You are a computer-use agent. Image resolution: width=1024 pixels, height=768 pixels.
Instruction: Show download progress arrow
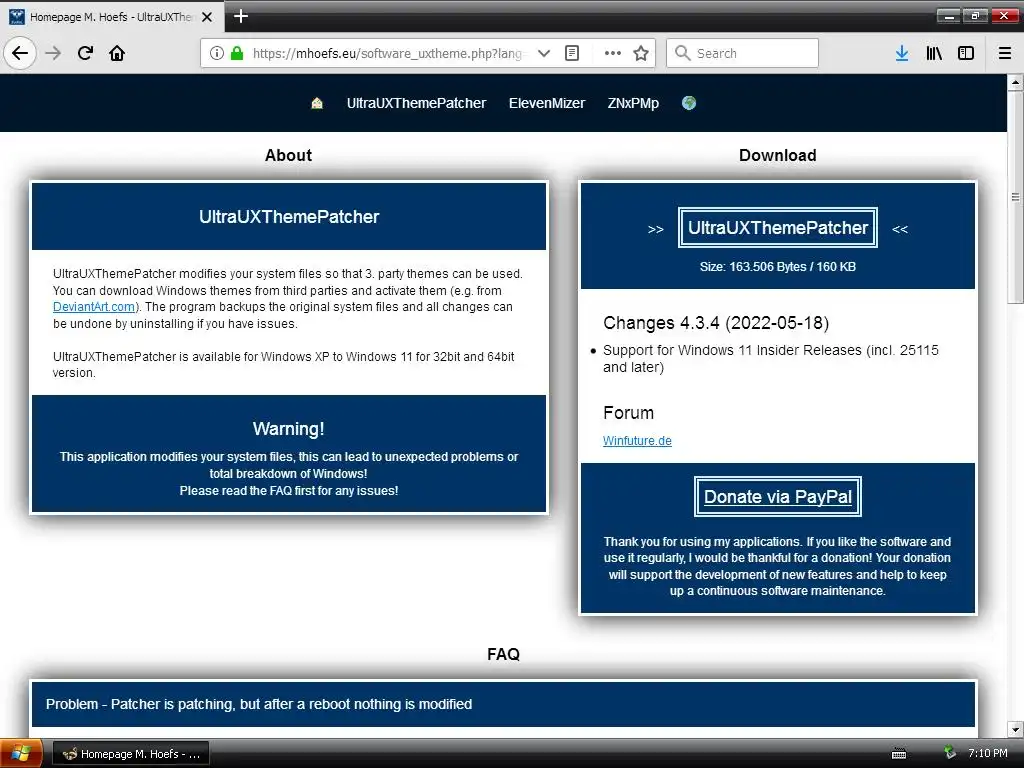tap(902, 53)
